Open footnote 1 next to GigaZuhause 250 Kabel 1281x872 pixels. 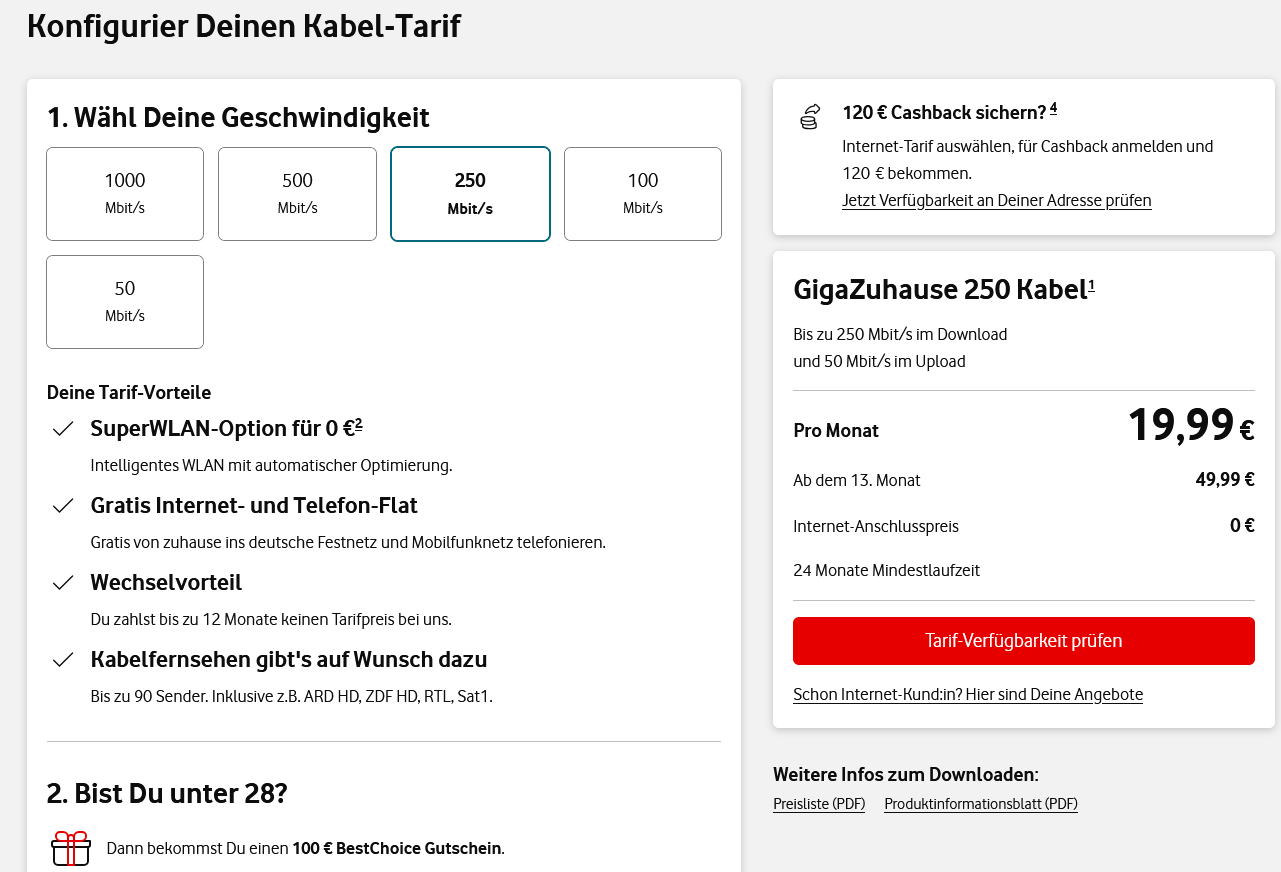[1091, 286]
